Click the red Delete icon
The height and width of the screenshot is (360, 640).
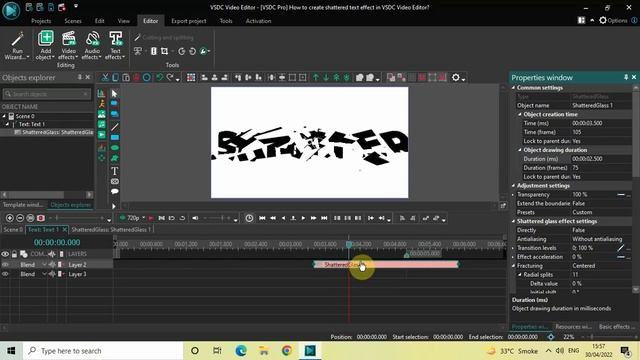click(x=136, y=78)
